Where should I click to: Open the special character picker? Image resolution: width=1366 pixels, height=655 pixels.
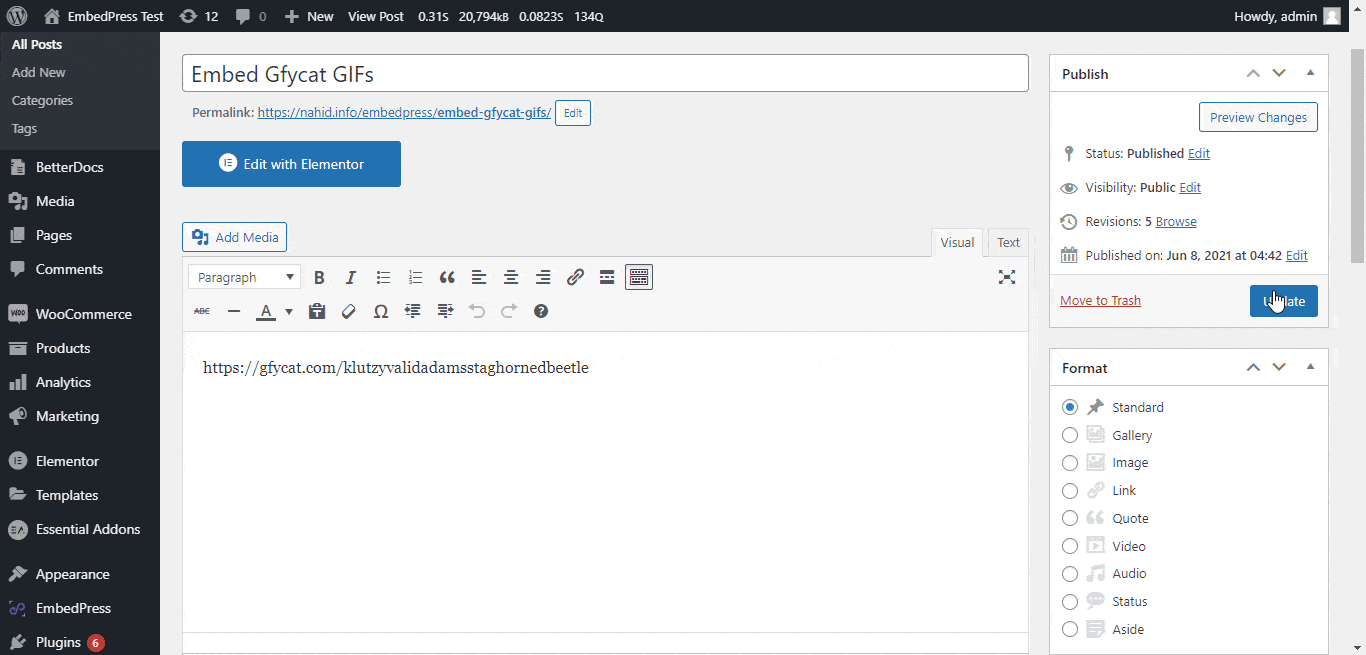[x=381, y=311]
